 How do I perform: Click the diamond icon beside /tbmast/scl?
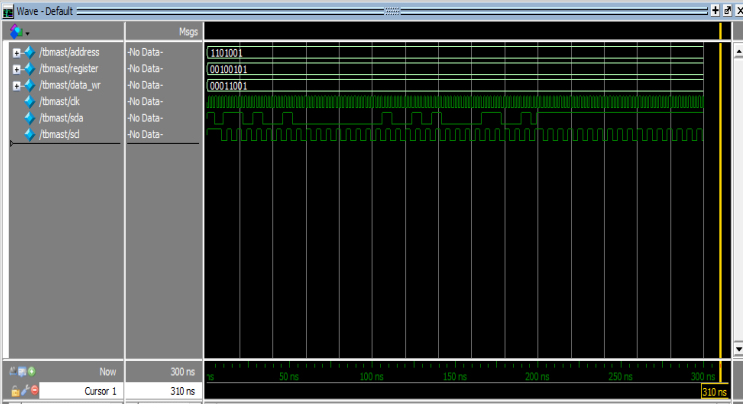coord(29,135)
